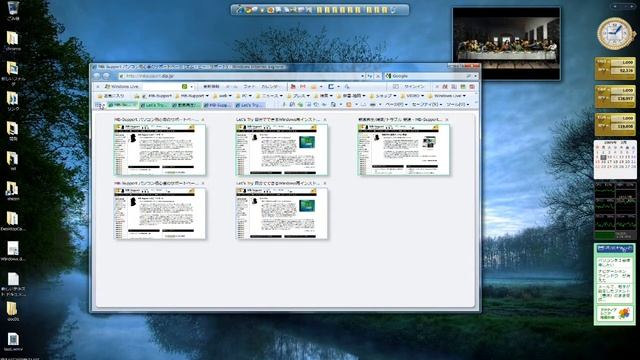Click the Google search magnifier icon

[469, 76]
